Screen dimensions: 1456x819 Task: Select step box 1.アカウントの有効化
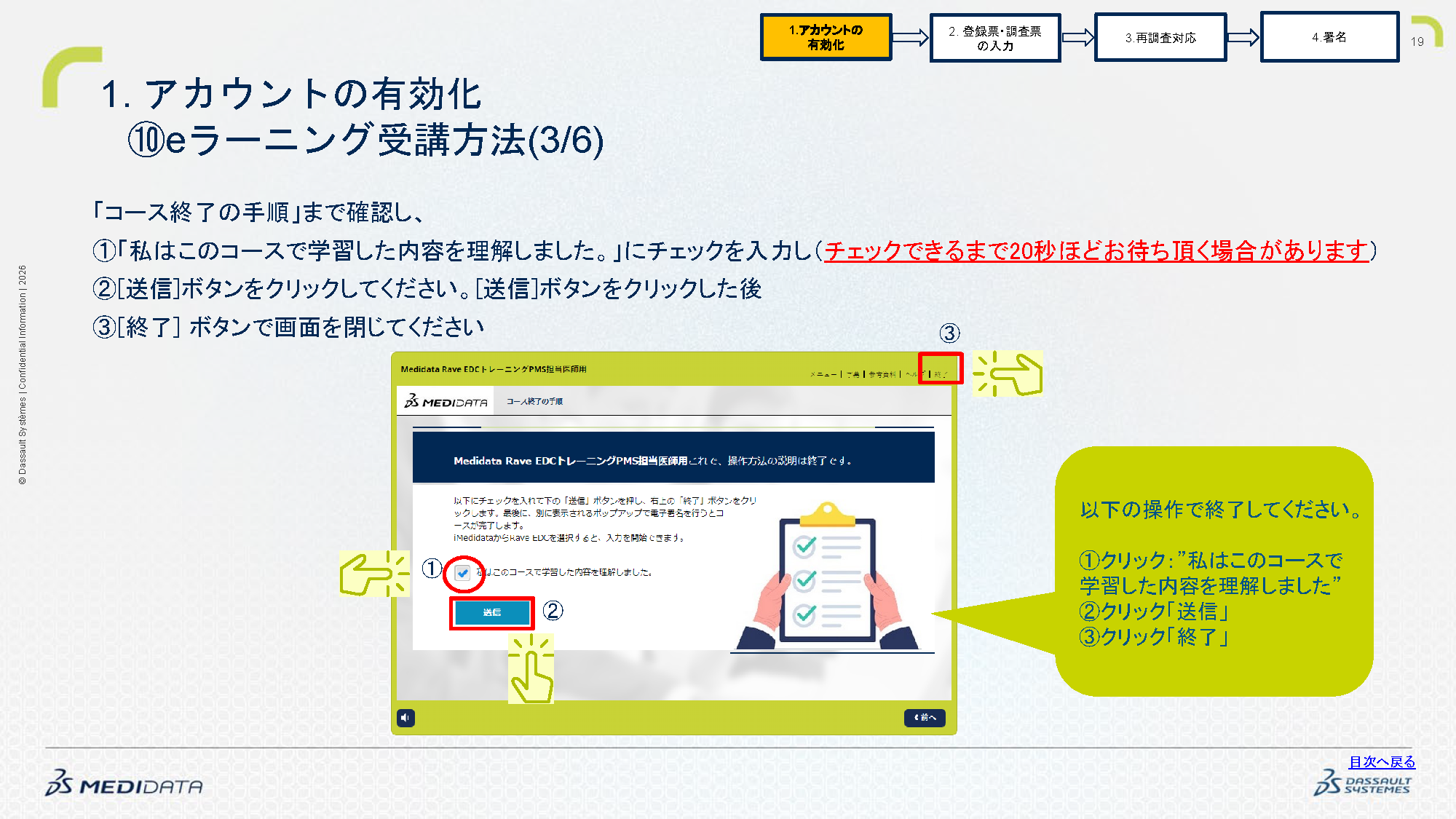[x=826, y=37]
